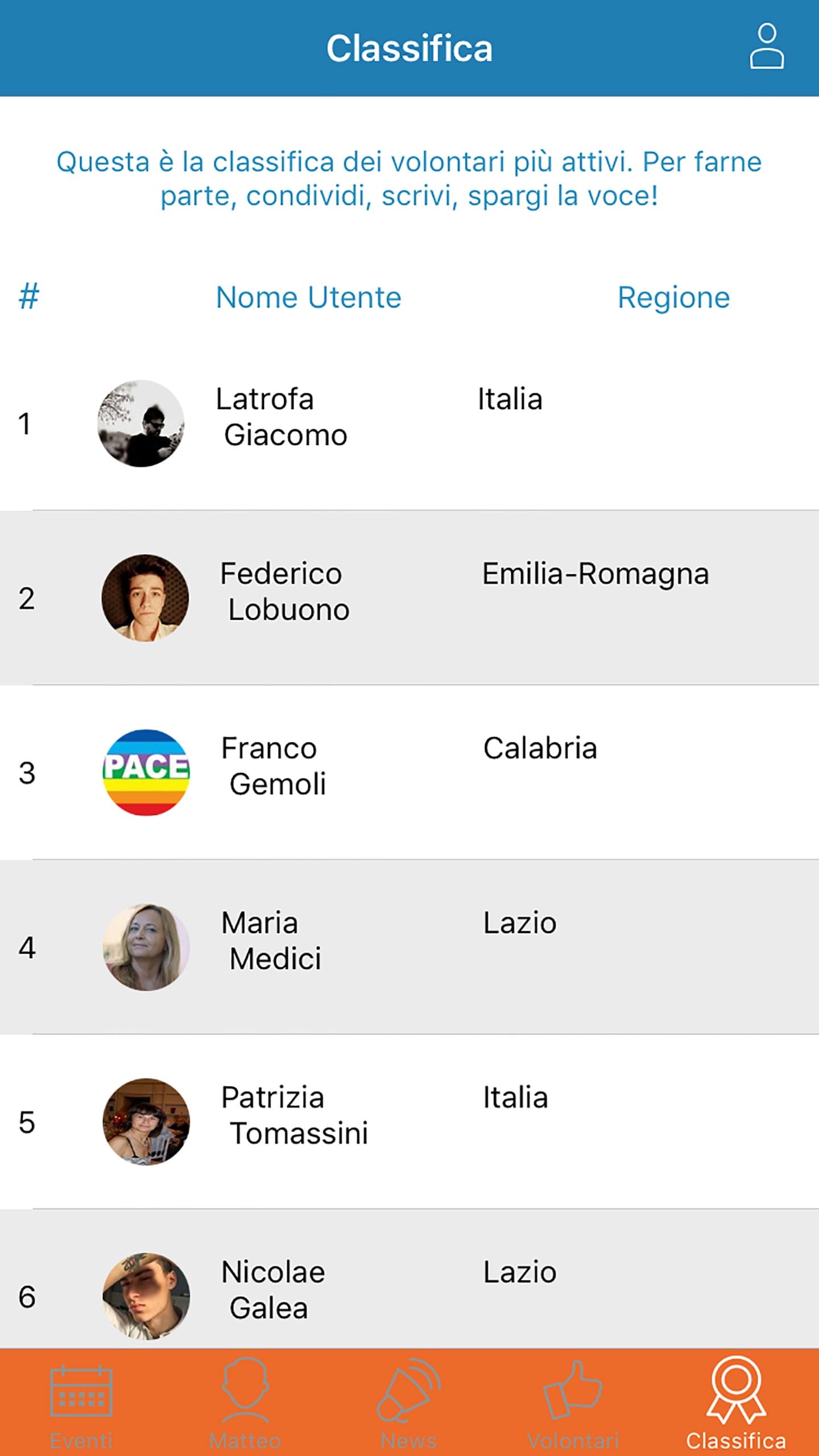Tap Federico Lobuono's avatar photo
The height and width of the screenshot is (1456, 819).
point(145,598)
